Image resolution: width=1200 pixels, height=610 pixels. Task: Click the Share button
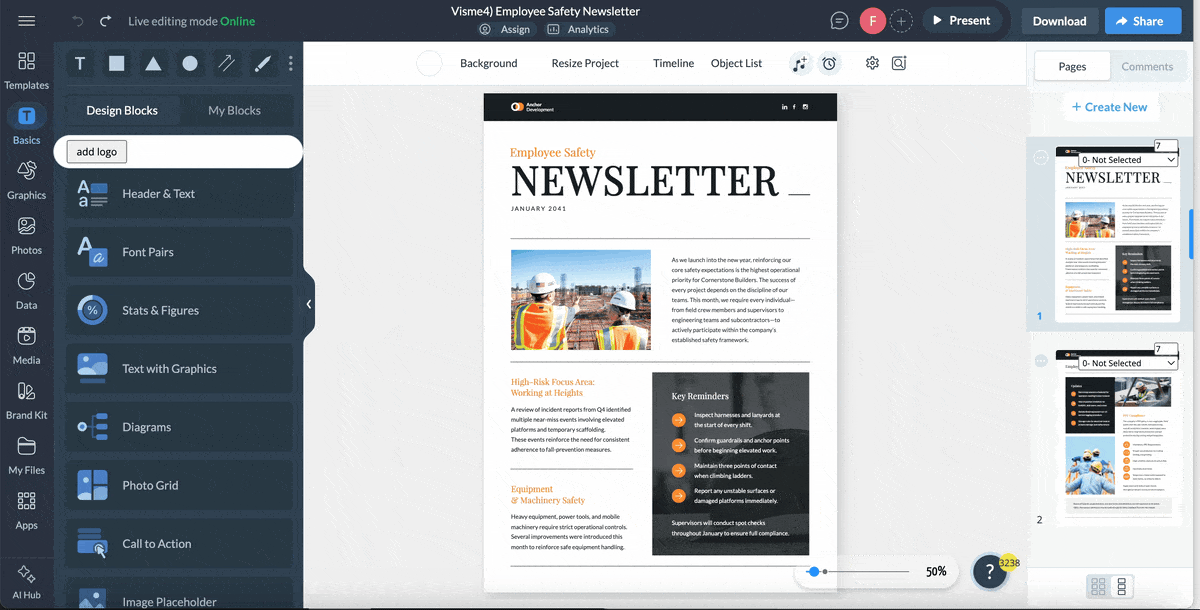[x=1142, y=20]
